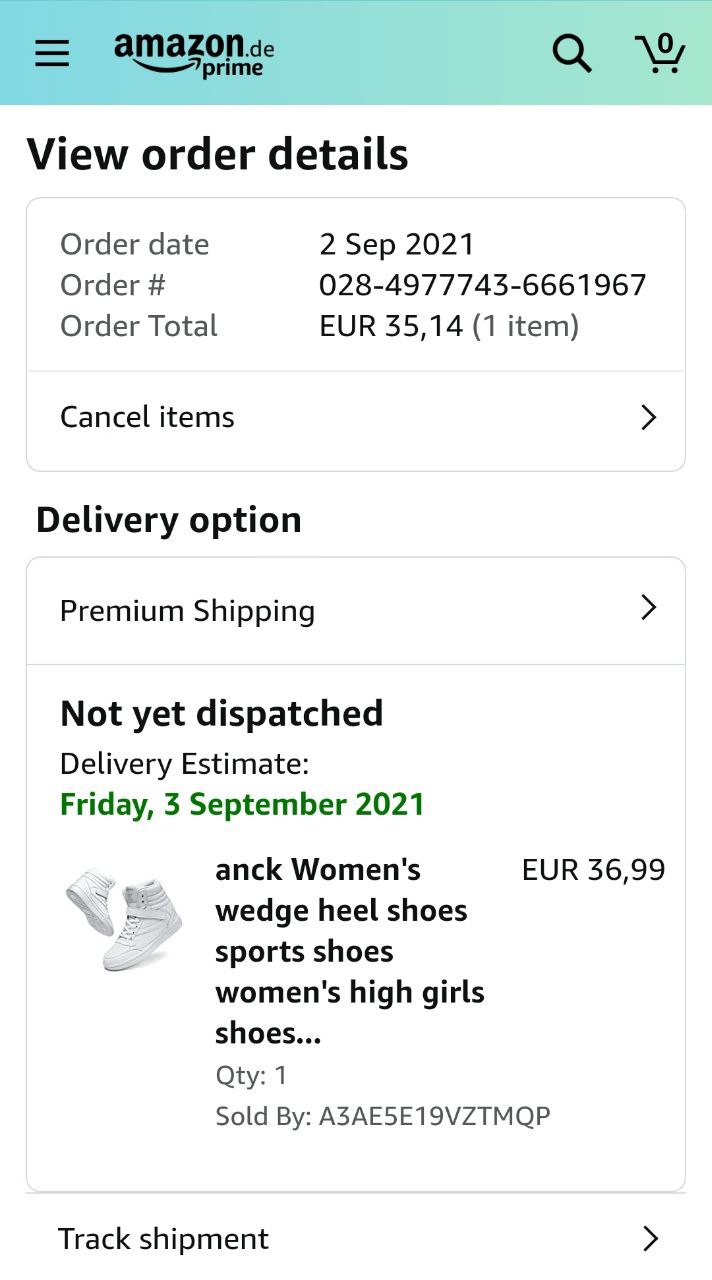This screenshot has height=1280, width=712.
Task: Tap the Order Total EUR 35,14 value
Action: click(391, 326)
